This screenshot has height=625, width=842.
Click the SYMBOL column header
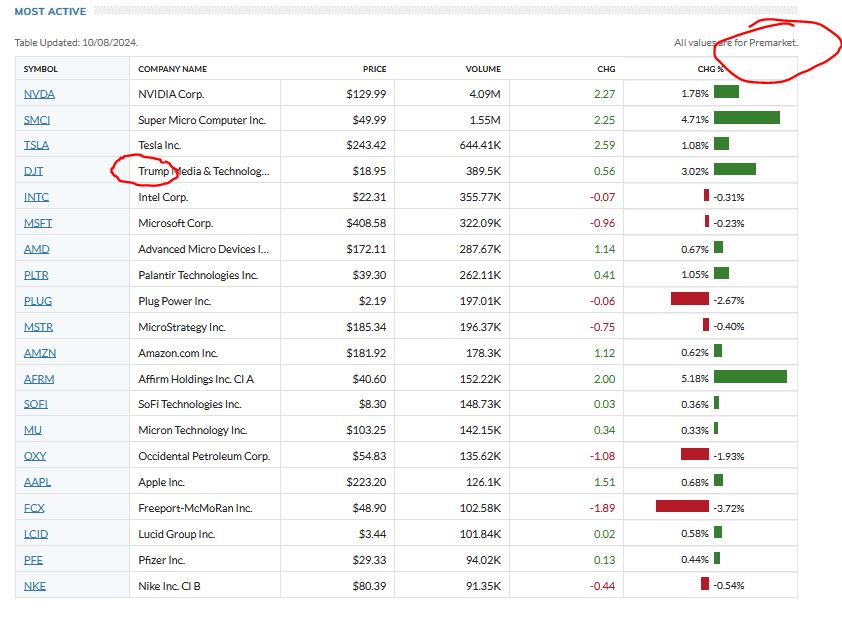point(41,69)
